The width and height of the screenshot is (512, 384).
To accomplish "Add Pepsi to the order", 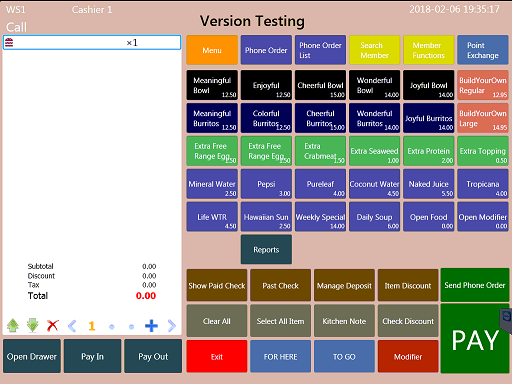I will [266, 184].
